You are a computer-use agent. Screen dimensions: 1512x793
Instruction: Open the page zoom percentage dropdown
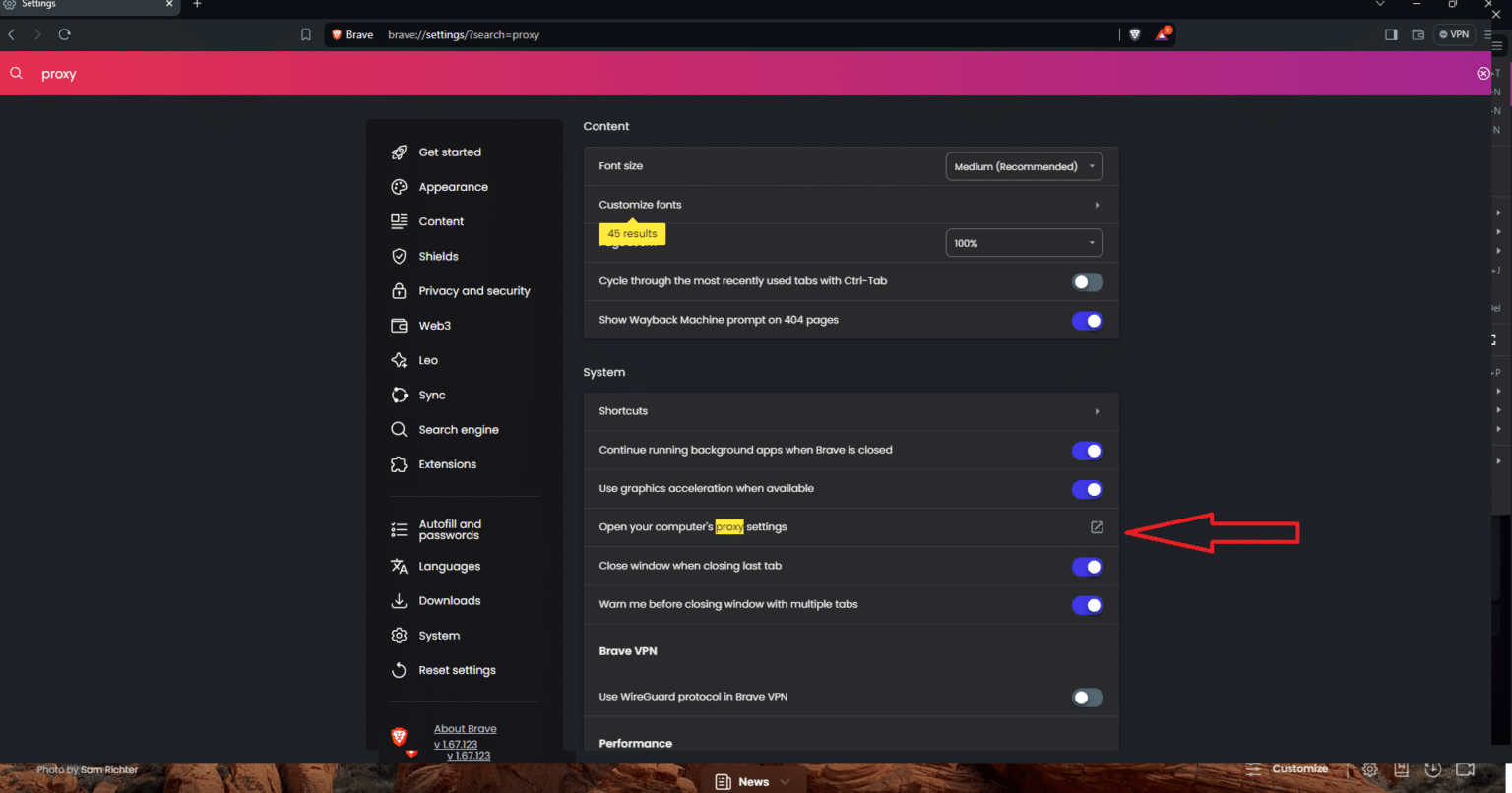[1024, 242]
